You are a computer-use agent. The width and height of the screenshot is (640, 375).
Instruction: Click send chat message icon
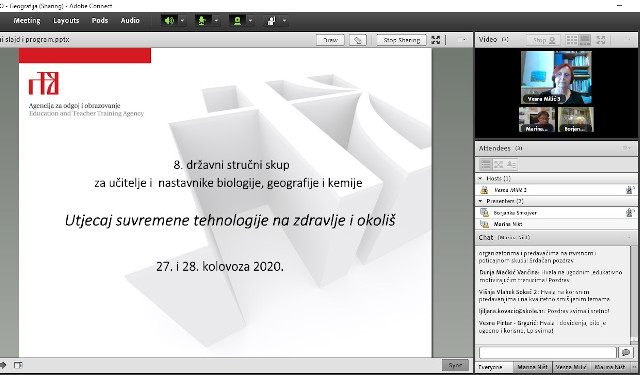pos(625,352)
